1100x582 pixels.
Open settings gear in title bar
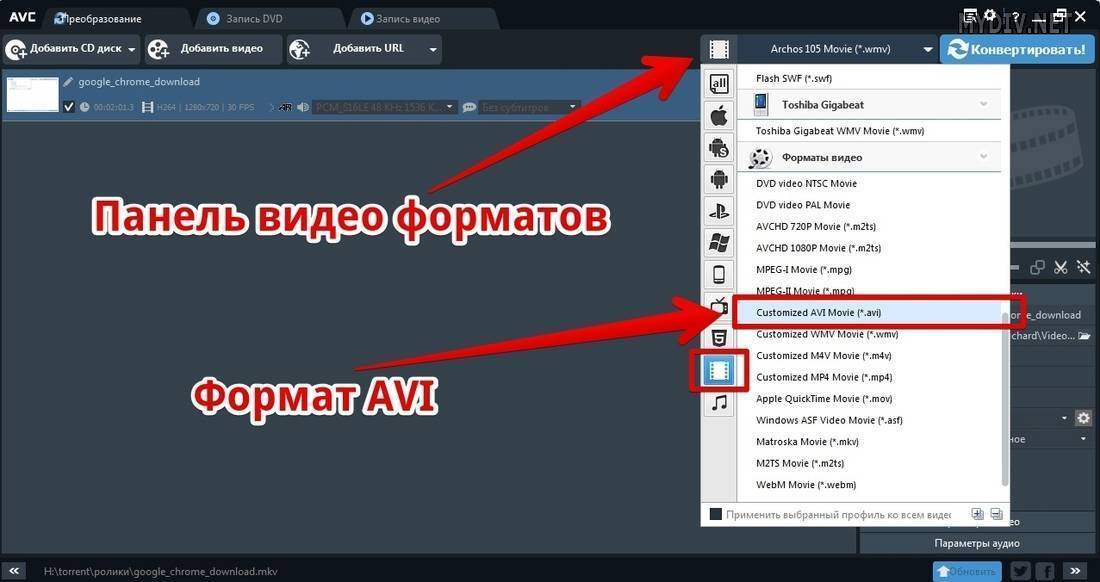(x=990, y=15)
